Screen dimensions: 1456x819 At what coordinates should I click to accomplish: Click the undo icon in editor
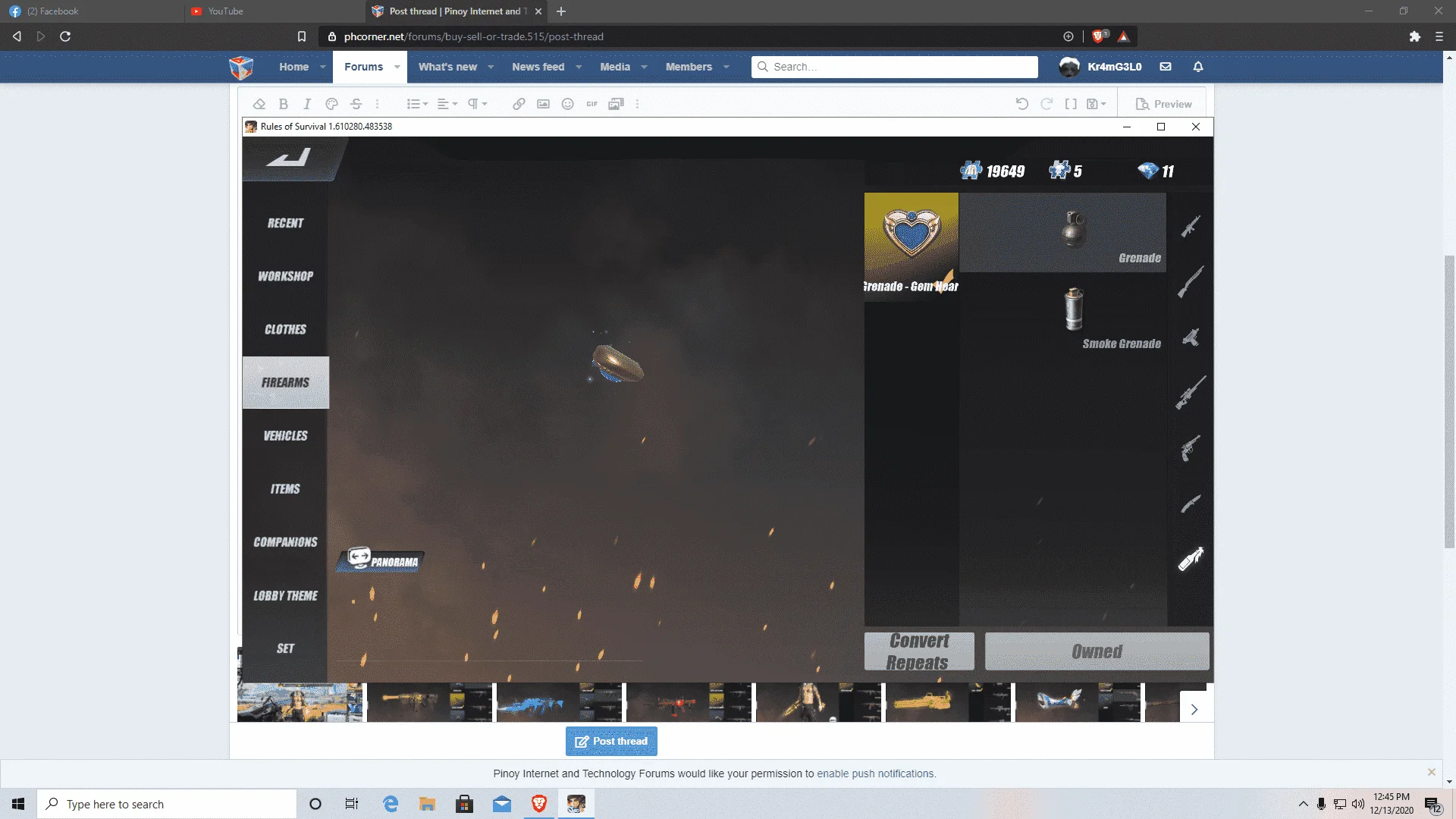(1022, 104)
